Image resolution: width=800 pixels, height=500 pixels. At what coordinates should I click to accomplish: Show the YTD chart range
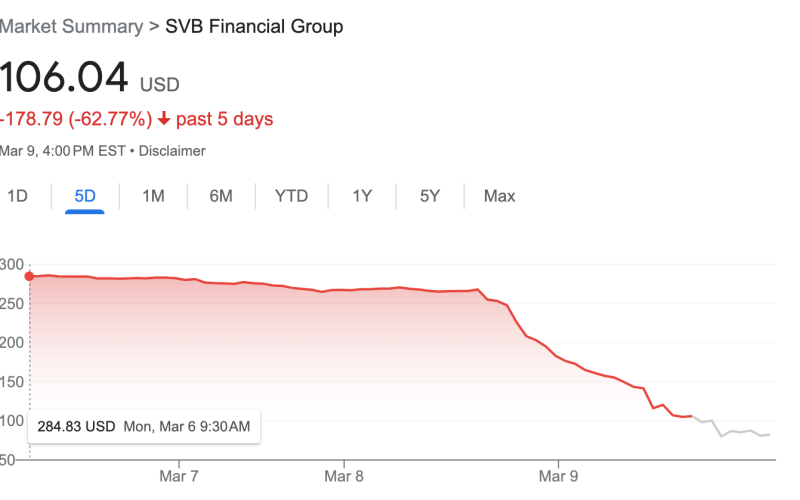click(x=291, y=196)
